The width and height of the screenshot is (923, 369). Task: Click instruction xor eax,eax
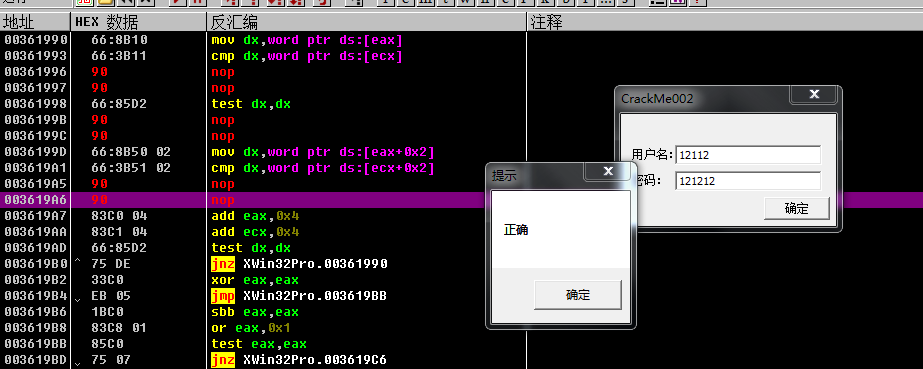255,280
